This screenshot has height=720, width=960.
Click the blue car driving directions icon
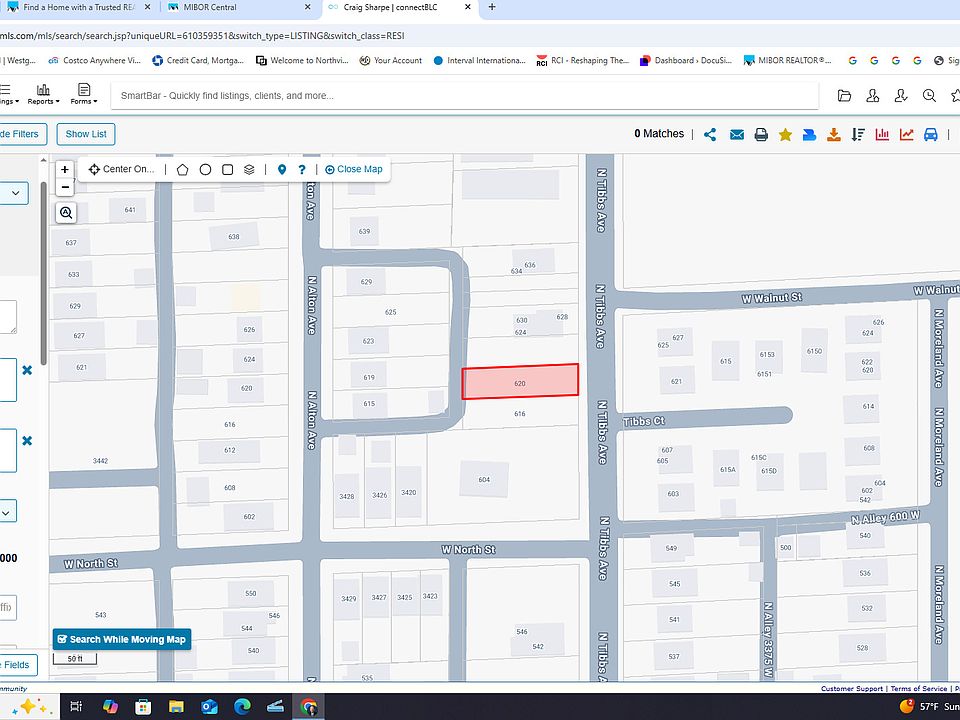pos(931,135)
